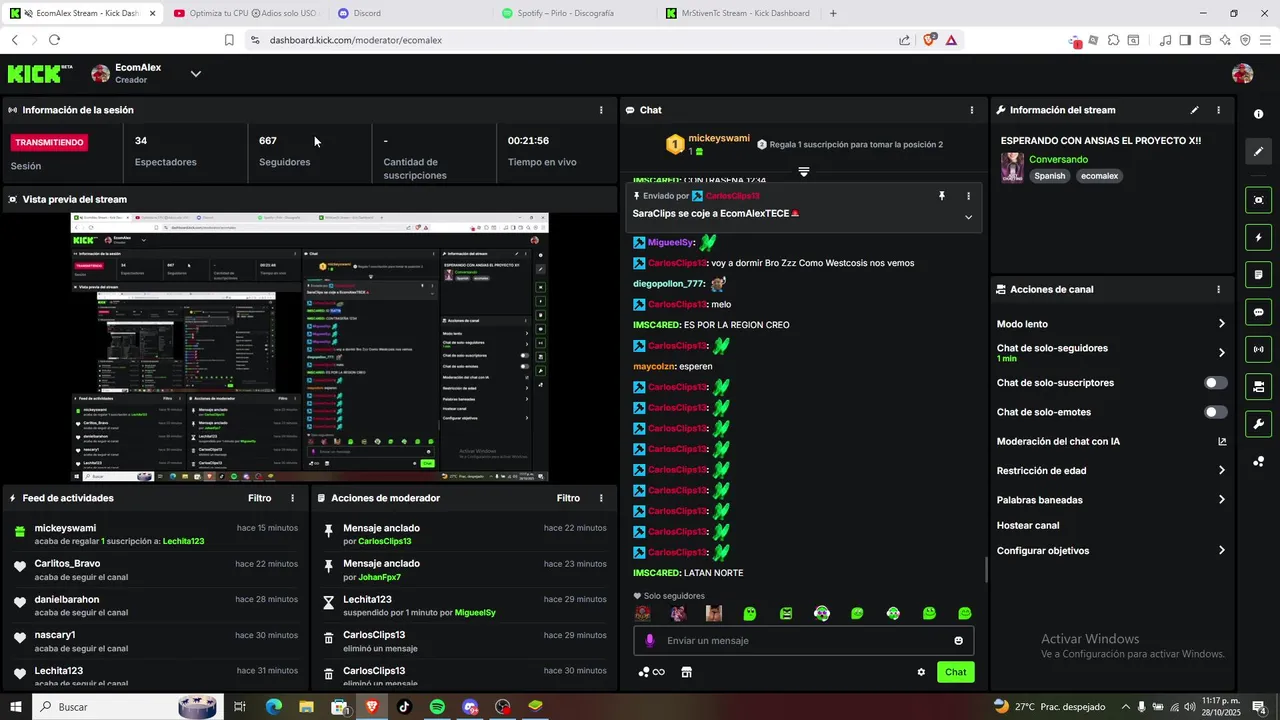Enable Chat de solo-emotes toggle
This screenshot has height=720, width=1280.
pyautogui.click(x=1216, y=412)
